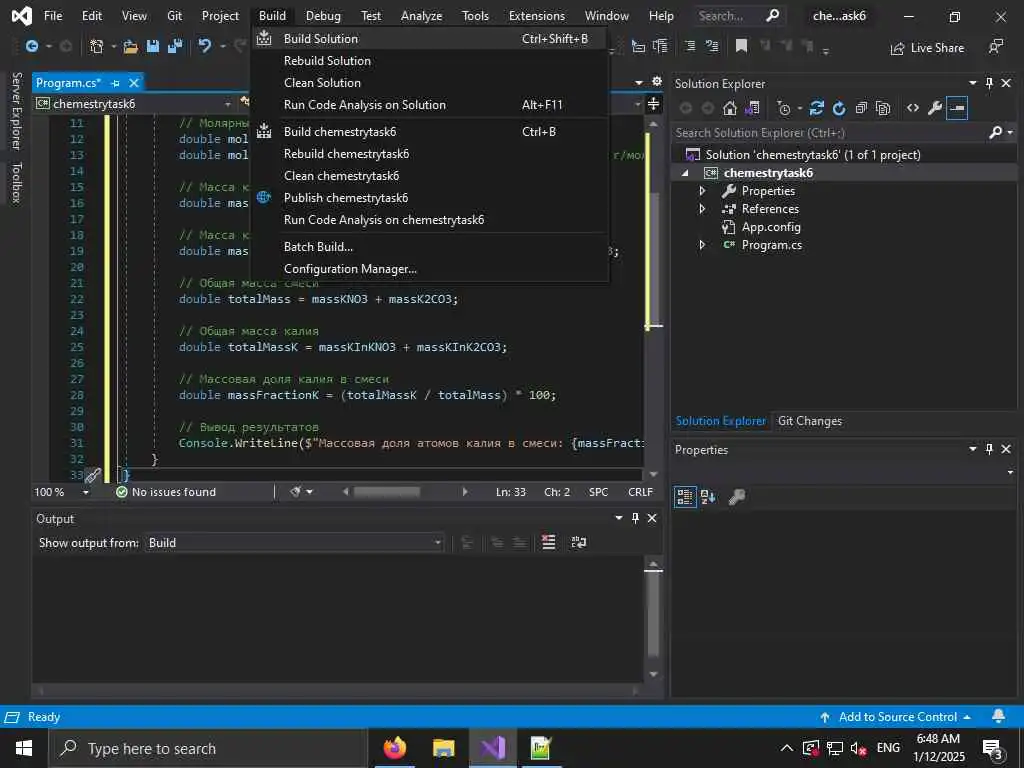Toggle auto-hide pin on Solution Explorer

pyautogui.click(x=989, y=83)
